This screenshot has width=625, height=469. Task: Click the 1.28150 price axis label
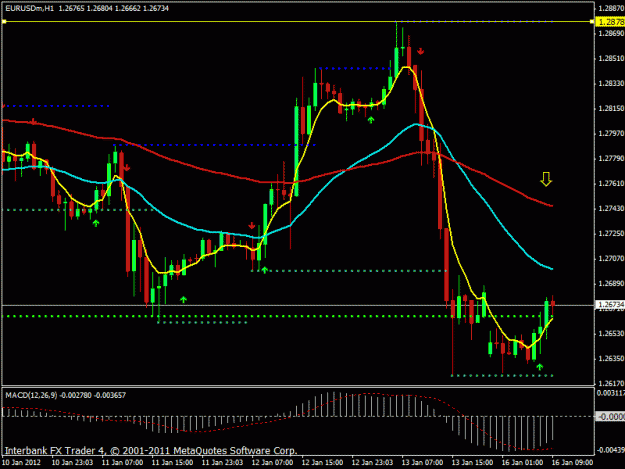(611, 108)
